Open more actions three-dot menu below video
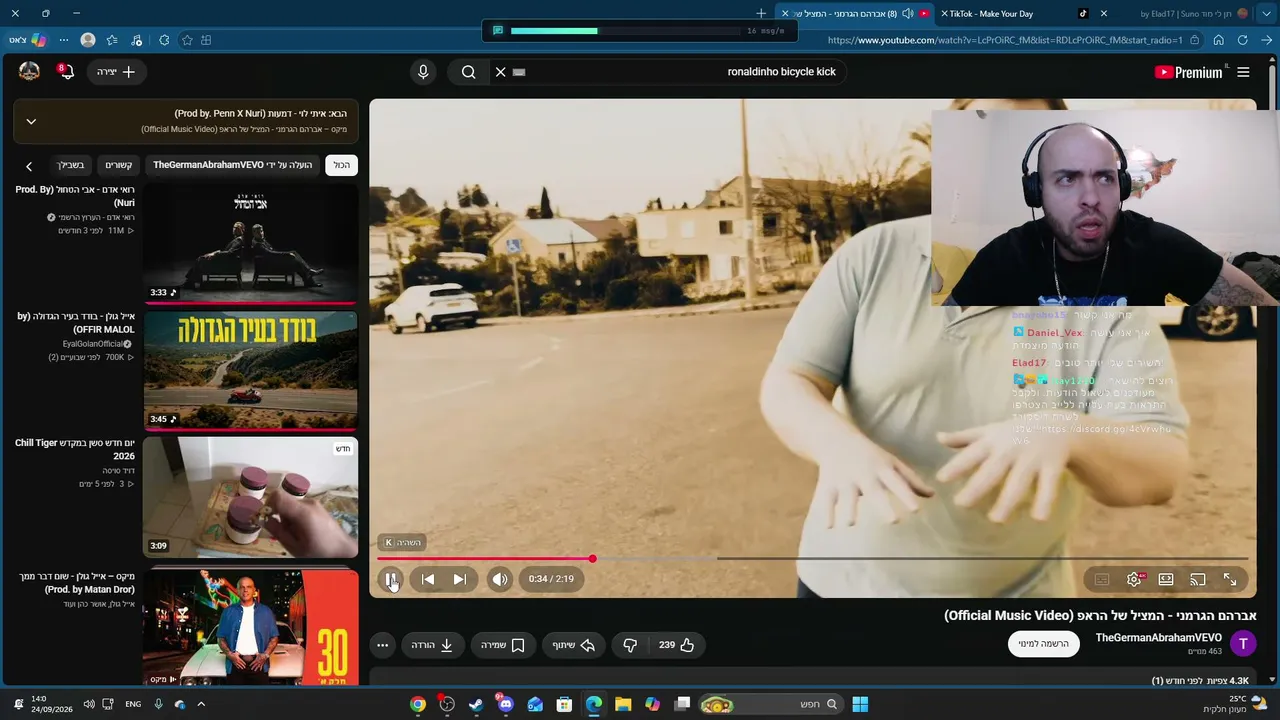This screenshot has height=720, width=1280. pyautogui.click(x=382, y=645)
